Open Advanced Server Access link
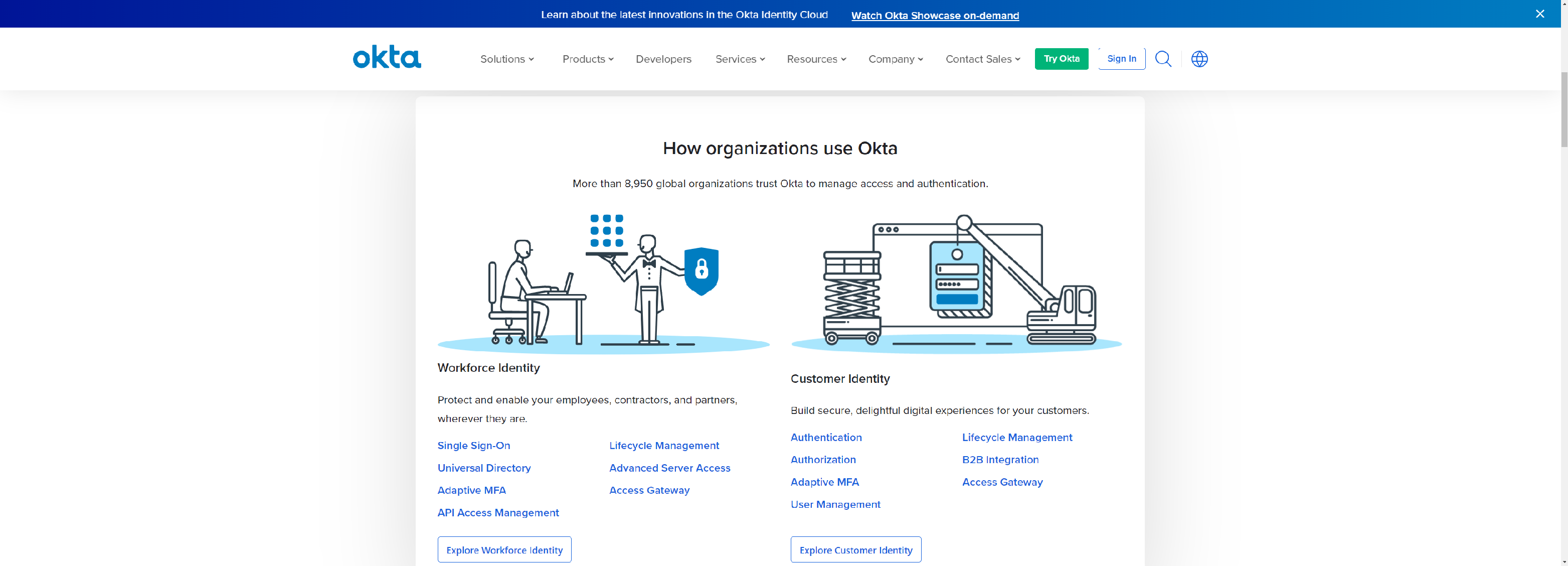This screenshot has width=1568, height=566. click(669, 468)
